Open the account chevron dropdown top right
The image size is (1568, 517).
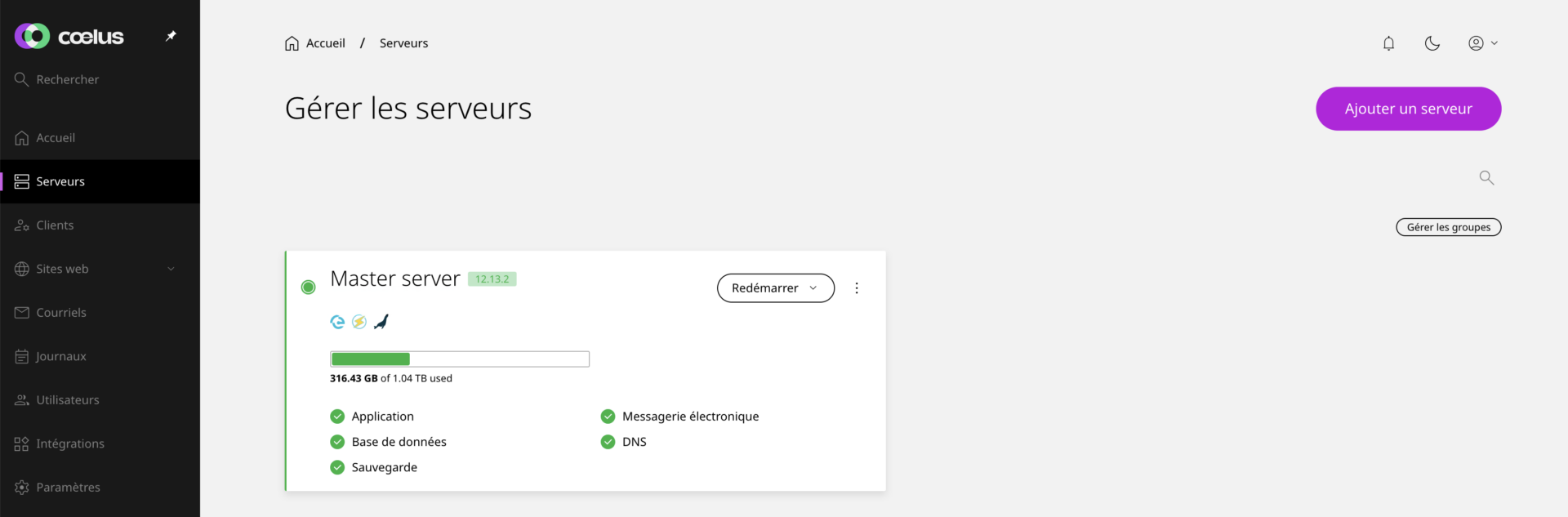(1496, 43)
